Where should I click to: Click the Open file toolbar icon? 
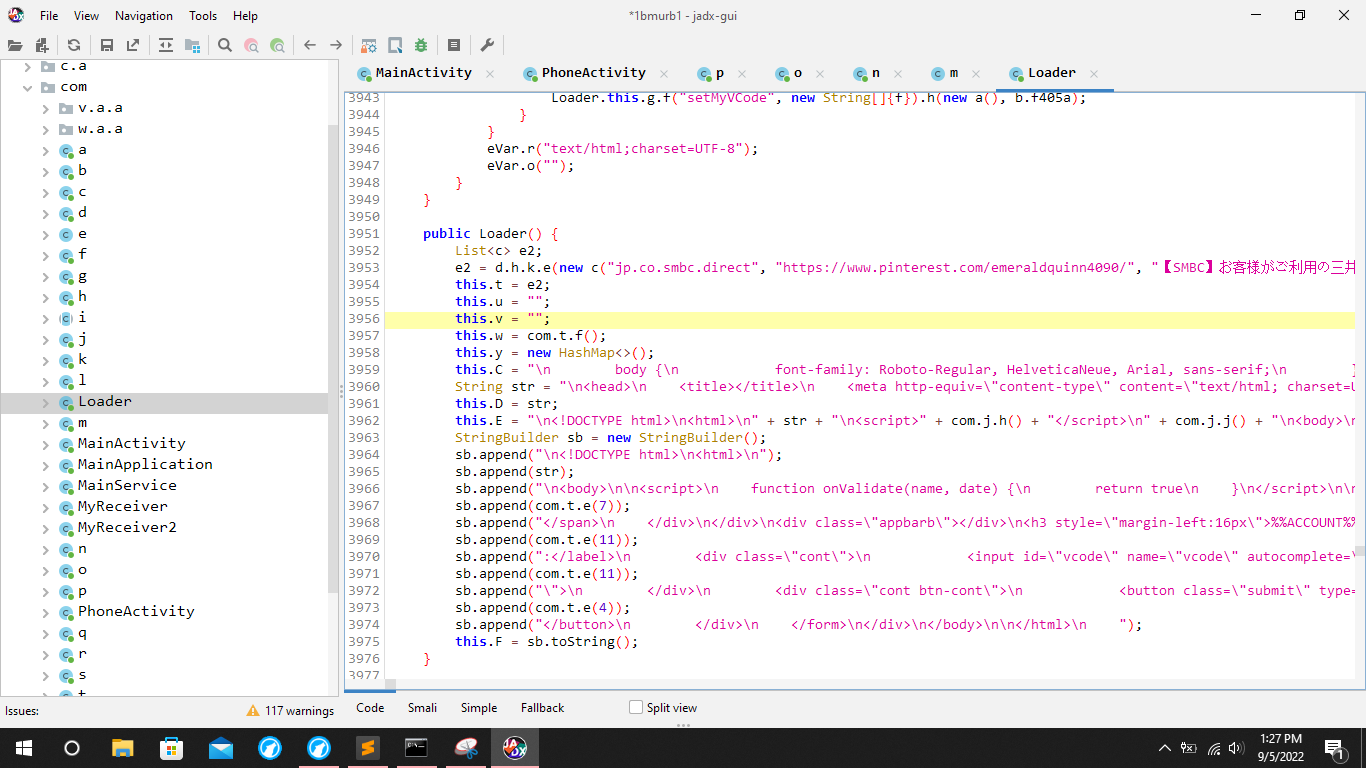pos(15,45)
